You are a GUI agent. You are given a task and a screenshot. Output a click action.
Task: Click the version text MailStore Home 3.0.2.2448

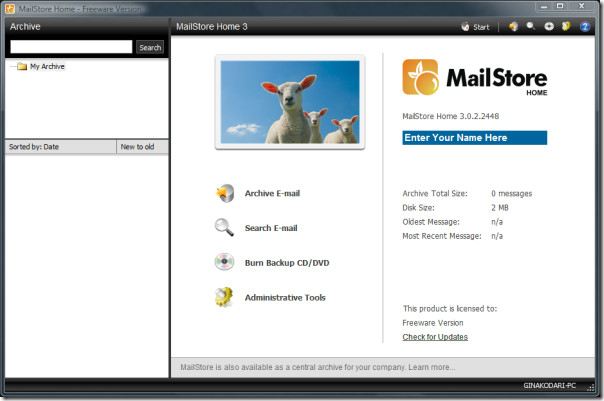click(451, 116)
